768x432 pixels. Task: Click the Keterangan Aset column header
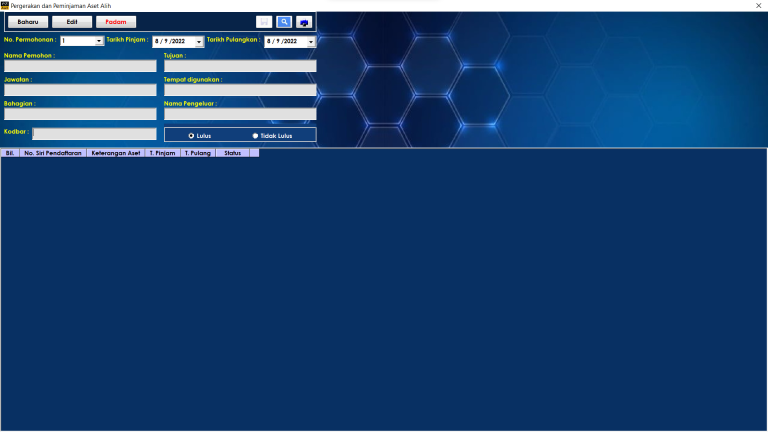(x=115, y=153)
